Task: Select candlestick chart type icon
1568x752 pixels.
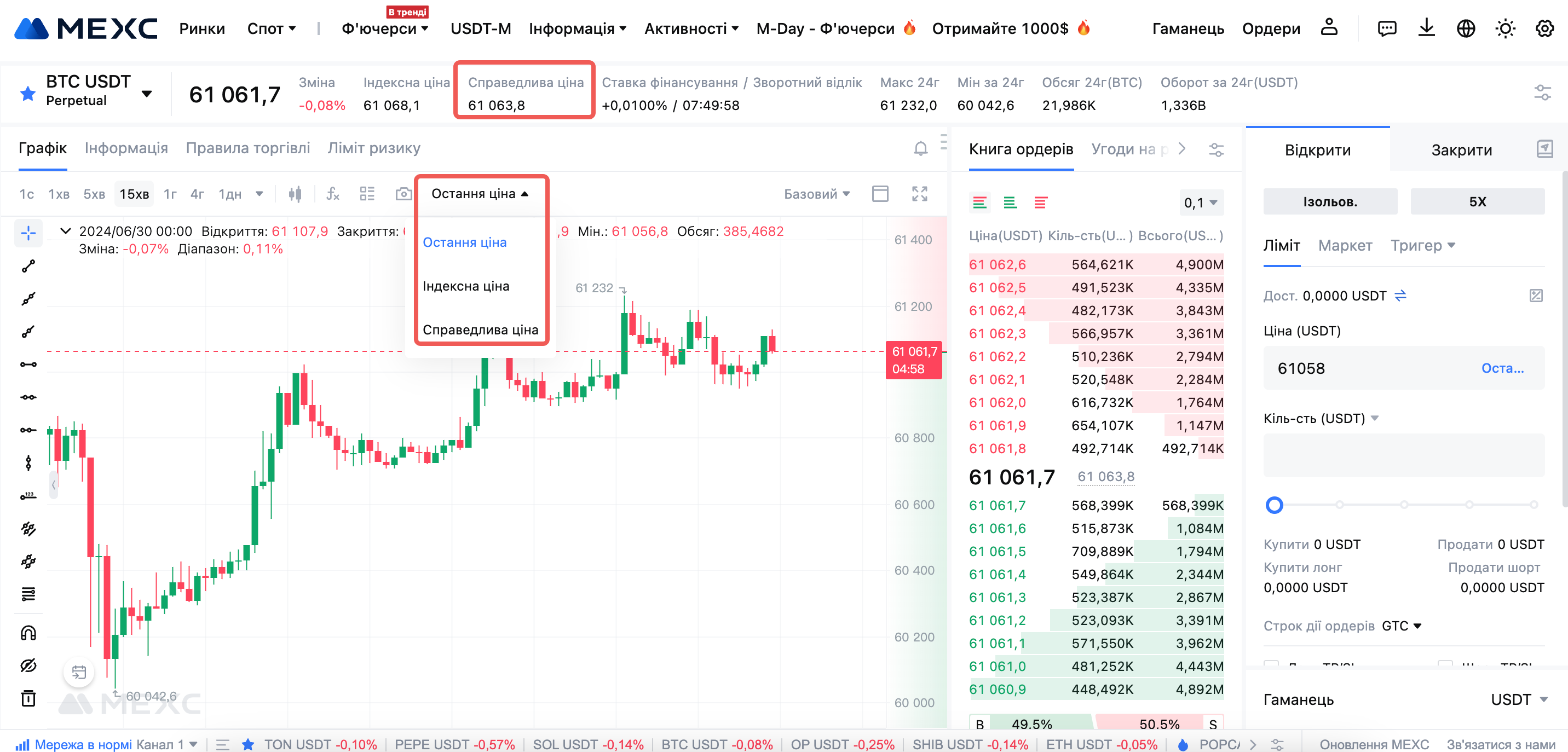Action: (x=295, y=194)
